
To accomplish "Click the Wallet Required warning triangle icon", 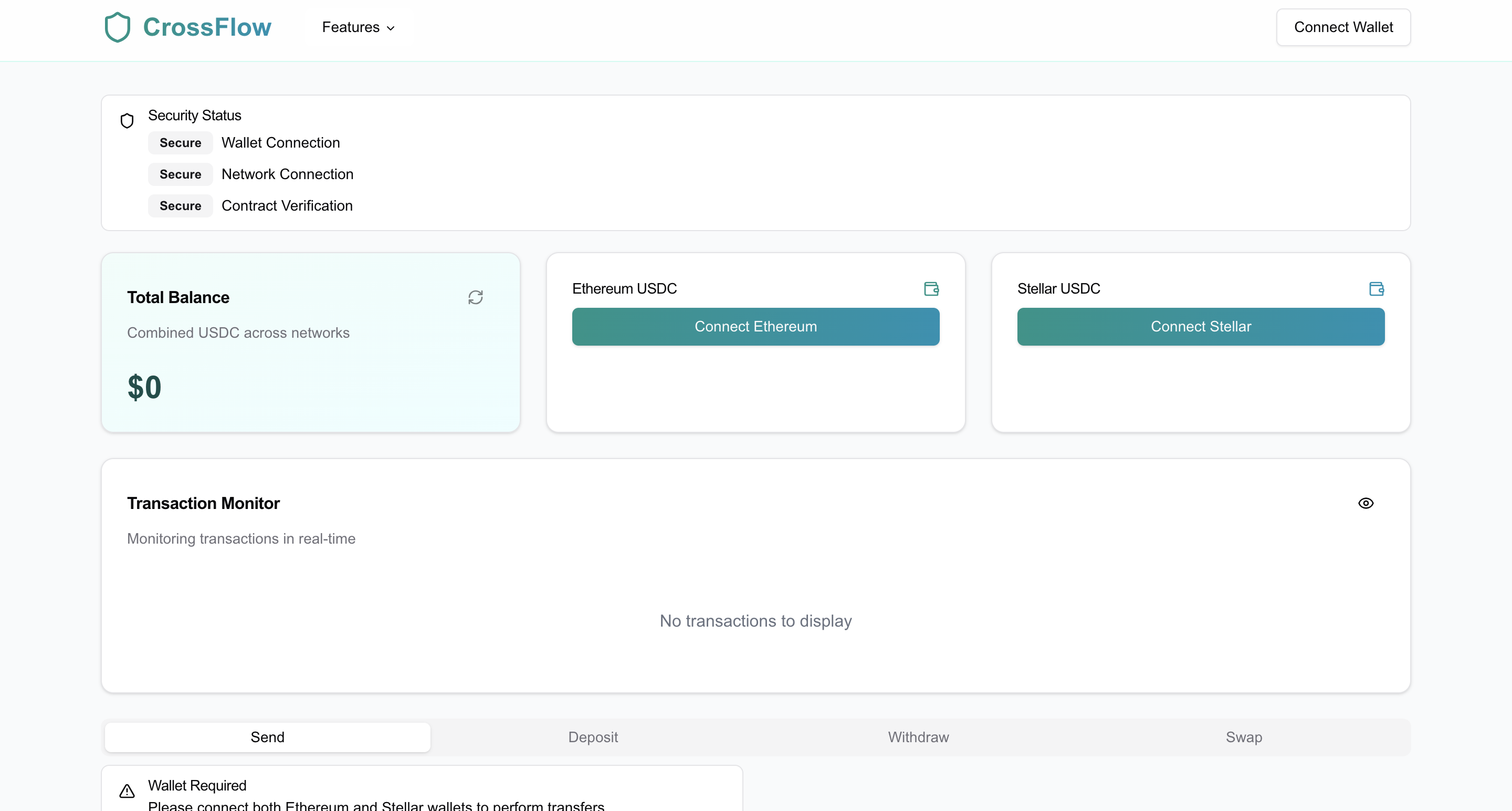I will 127,791.
